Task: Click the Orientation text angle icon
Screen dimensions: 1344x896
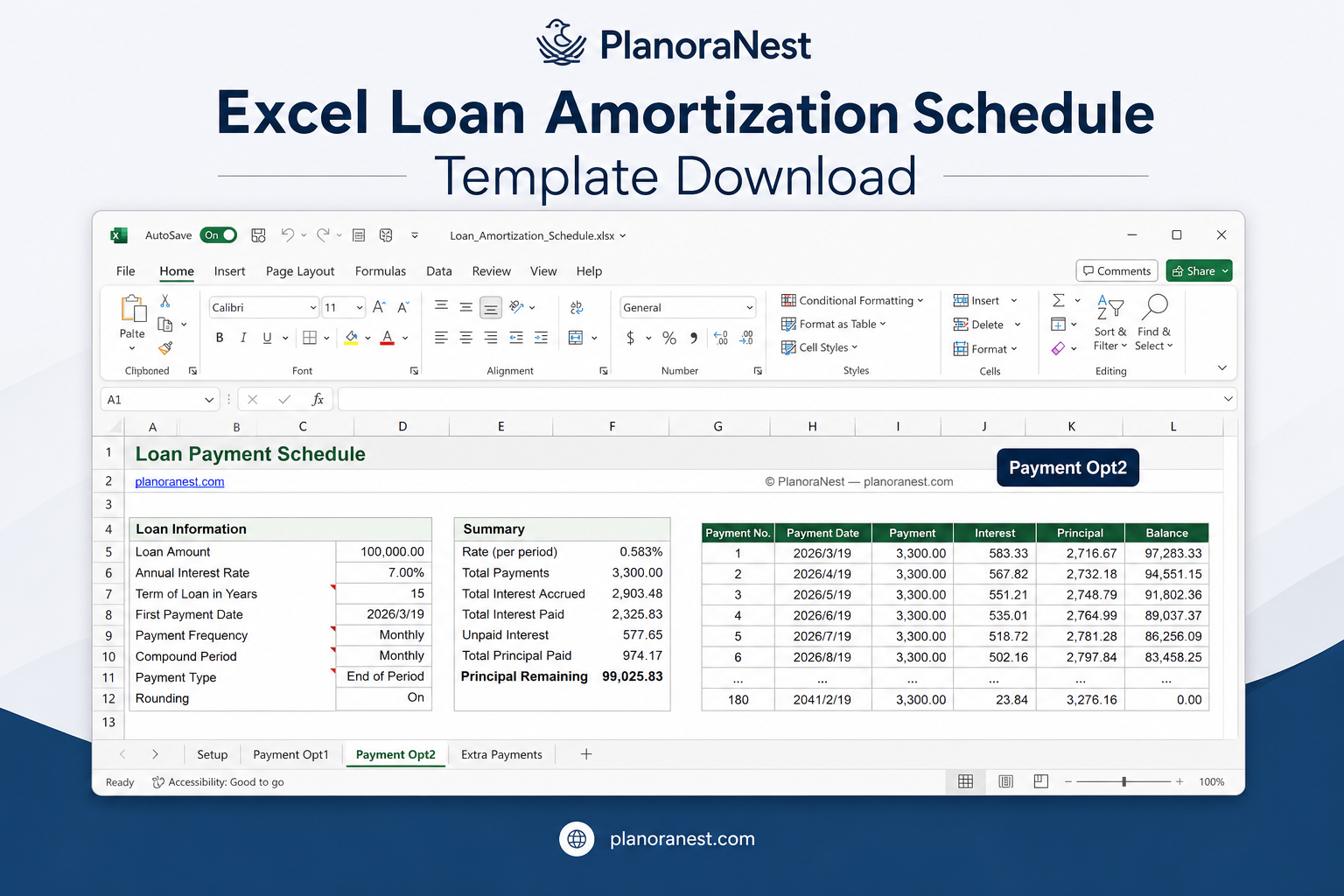Action: coord(517,307)
